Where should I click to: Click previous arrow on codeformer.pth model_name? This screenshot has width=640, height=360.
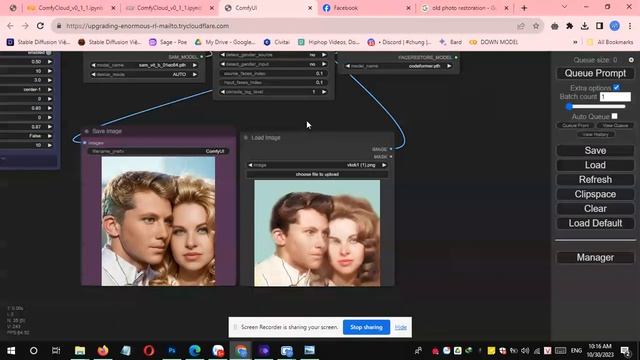pos(348,66)
